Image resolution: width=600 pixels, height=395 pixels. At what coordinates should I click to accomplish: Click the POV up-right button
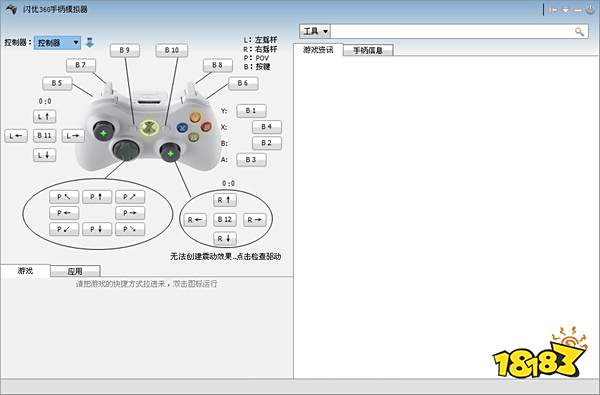pos(130,197)
